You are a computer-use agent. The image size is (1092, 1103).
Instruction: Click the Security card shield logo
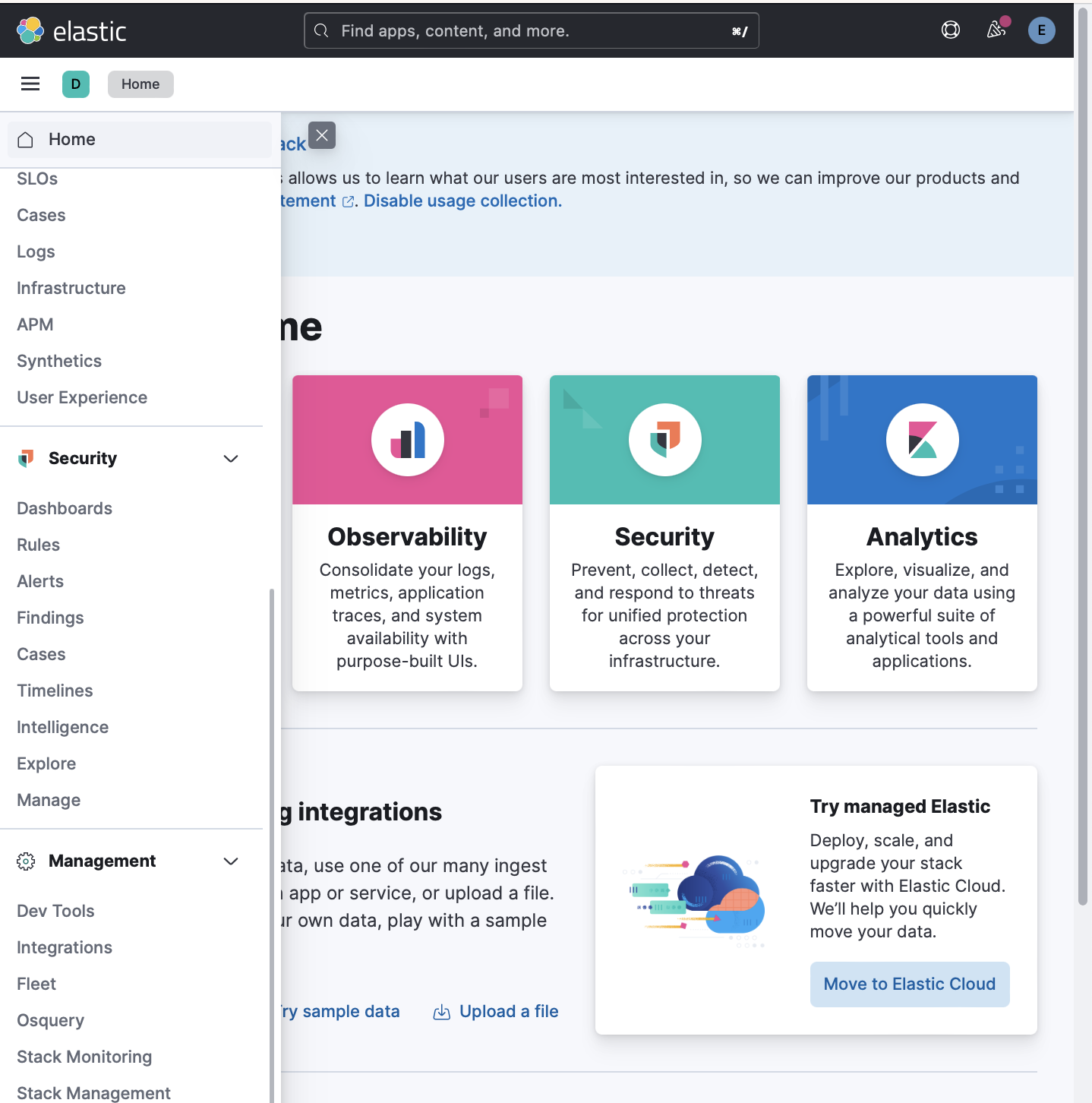coord(665,440)
